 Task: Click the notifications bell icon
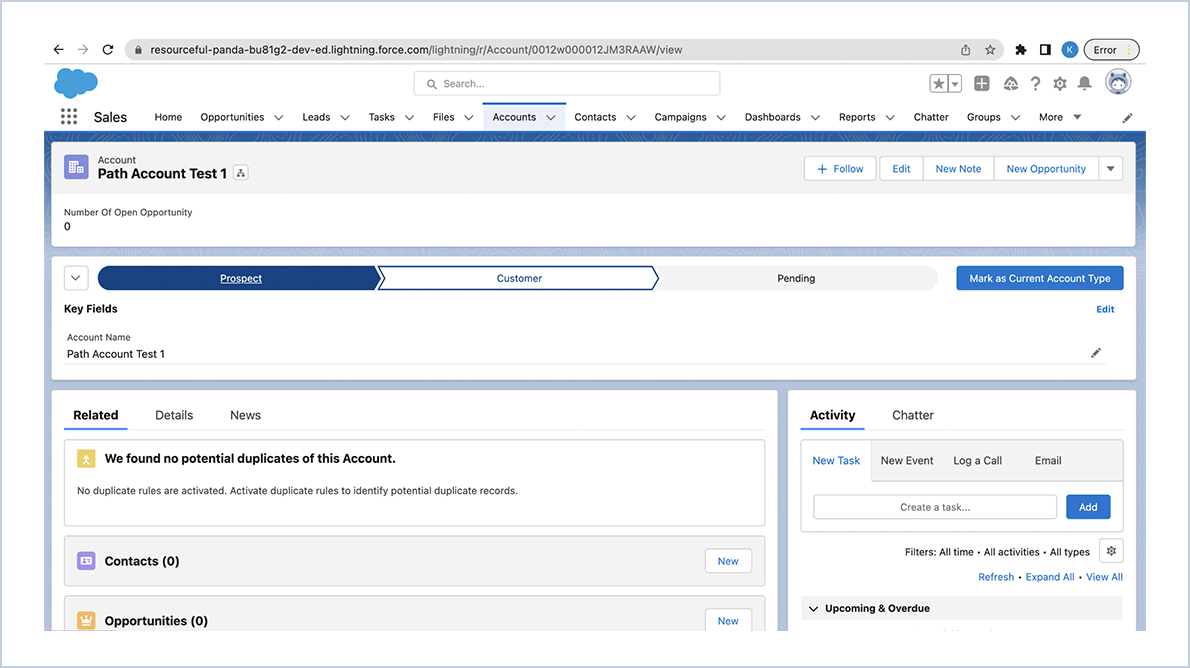pos(1084,84)
